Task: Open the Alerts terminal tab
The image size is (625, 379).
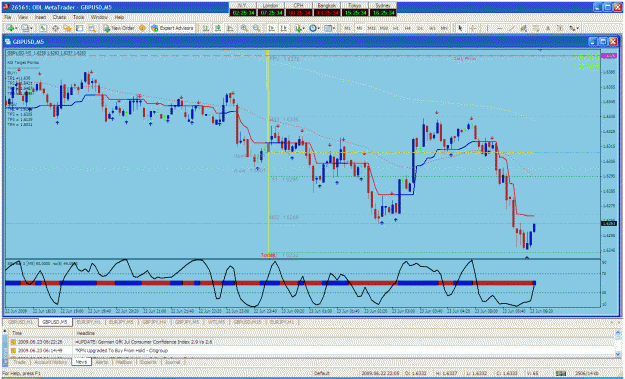Action: click(x=102, y=362)
